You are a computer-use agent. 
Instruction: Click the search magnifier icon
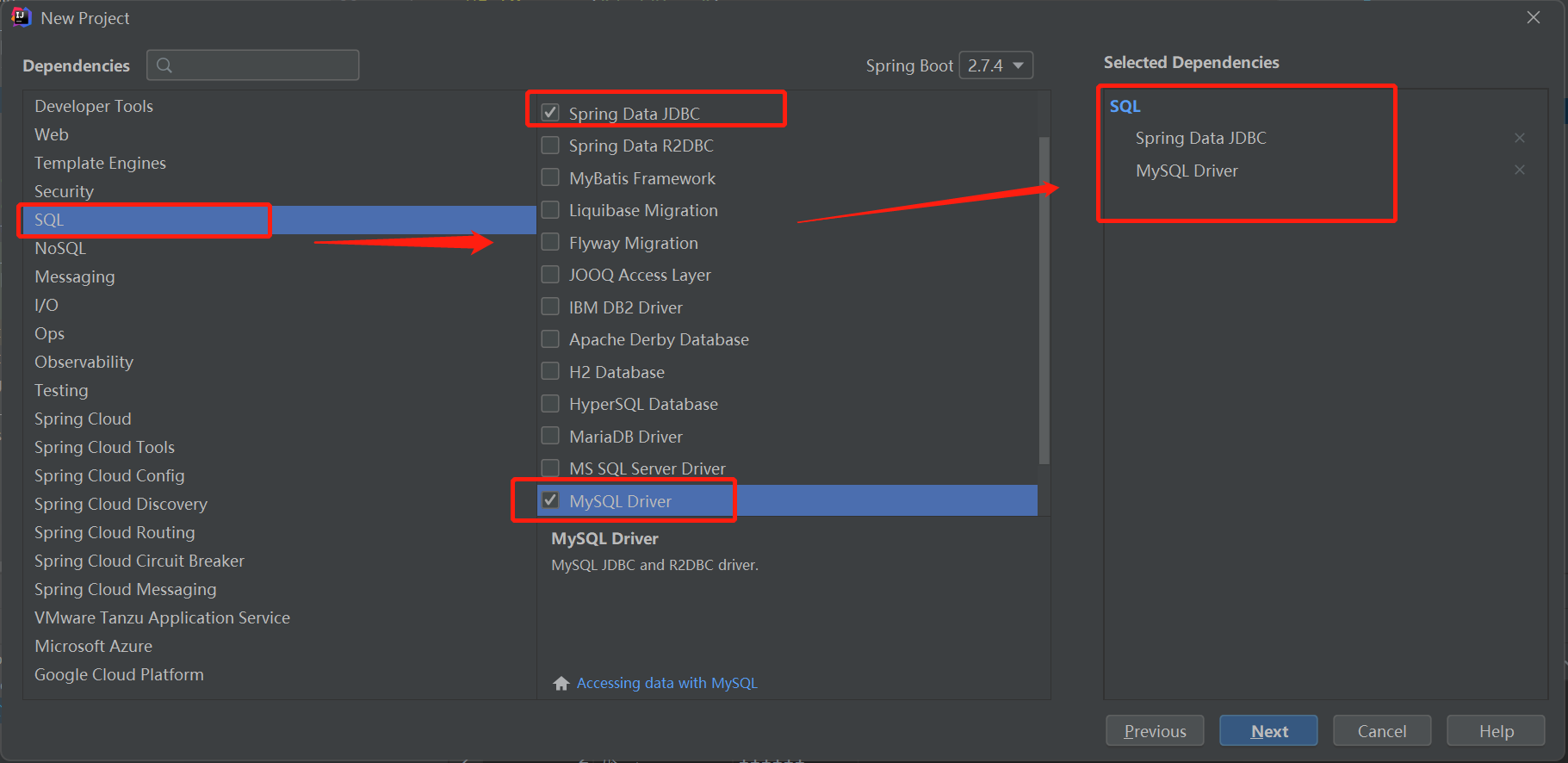164,65
